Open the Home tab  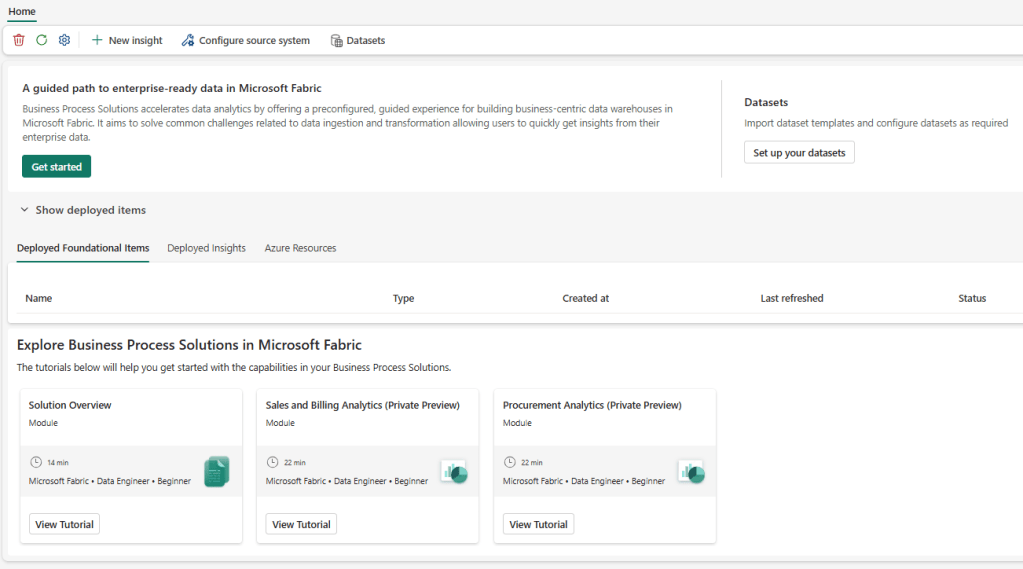[x=22, y=12]
